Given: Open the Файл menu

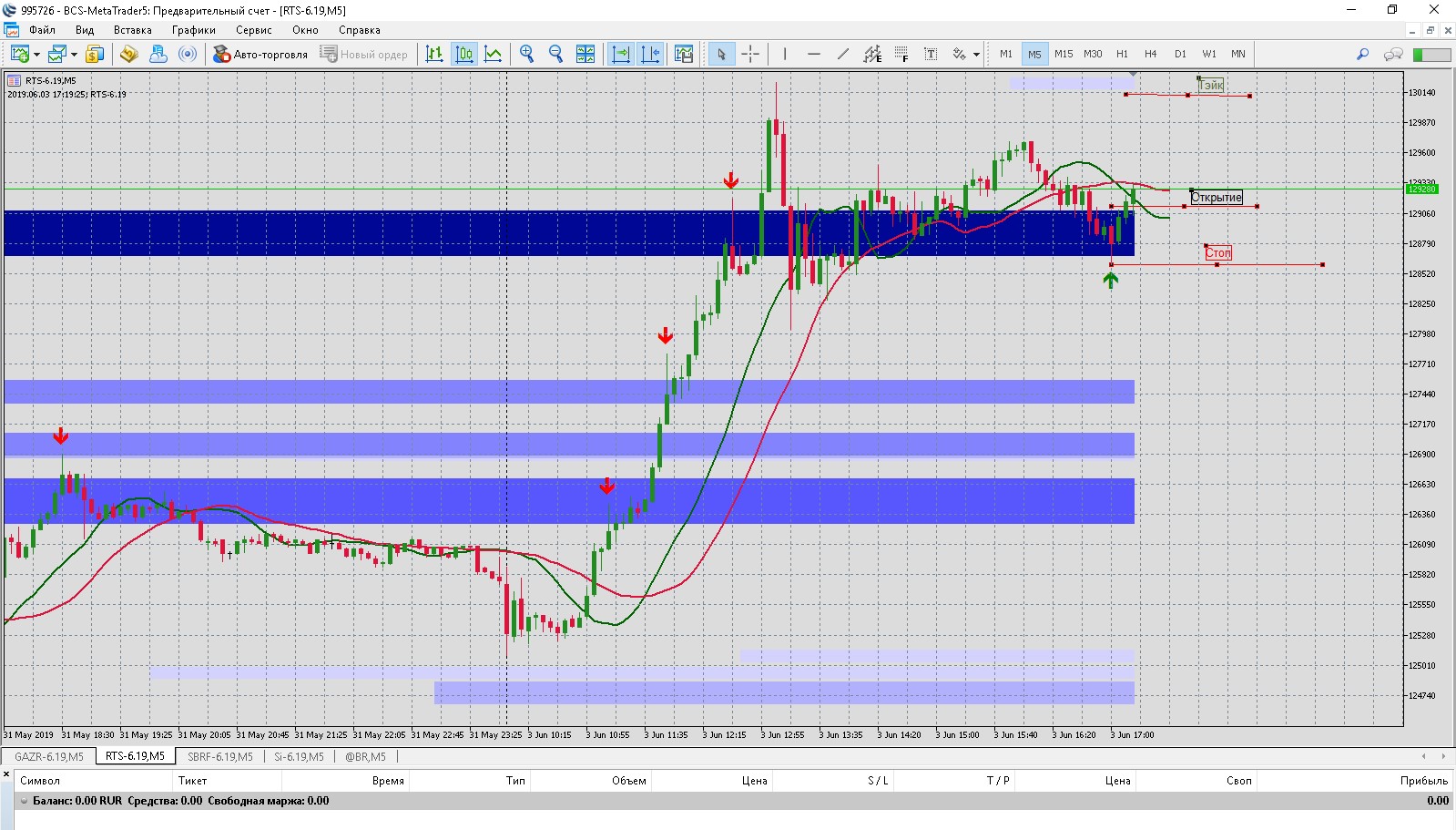Looking at the screenshot, I should [x=42, y=30].
